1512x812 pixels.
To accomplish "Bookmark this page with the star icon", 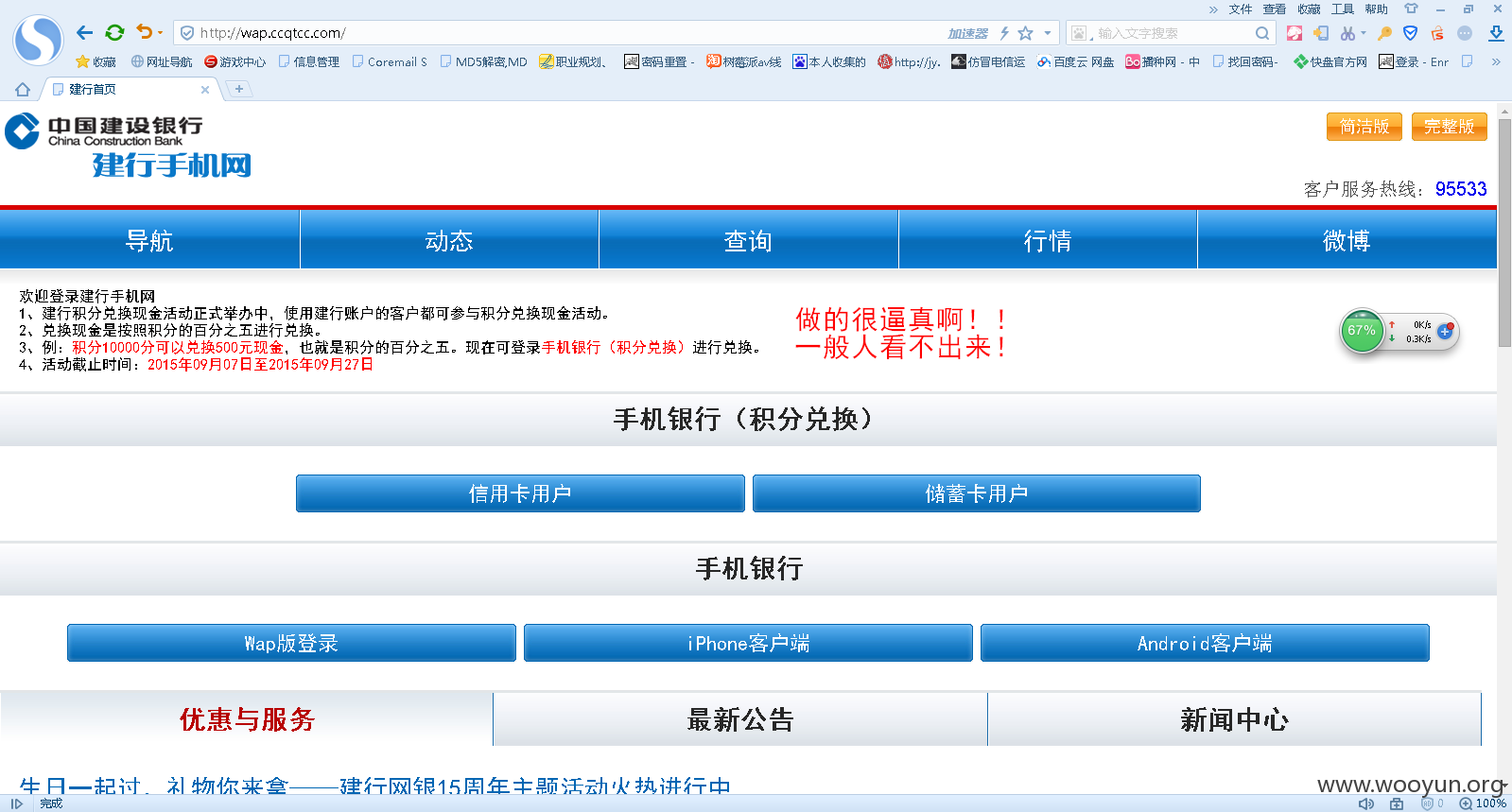I will (x=1026, y=33).
